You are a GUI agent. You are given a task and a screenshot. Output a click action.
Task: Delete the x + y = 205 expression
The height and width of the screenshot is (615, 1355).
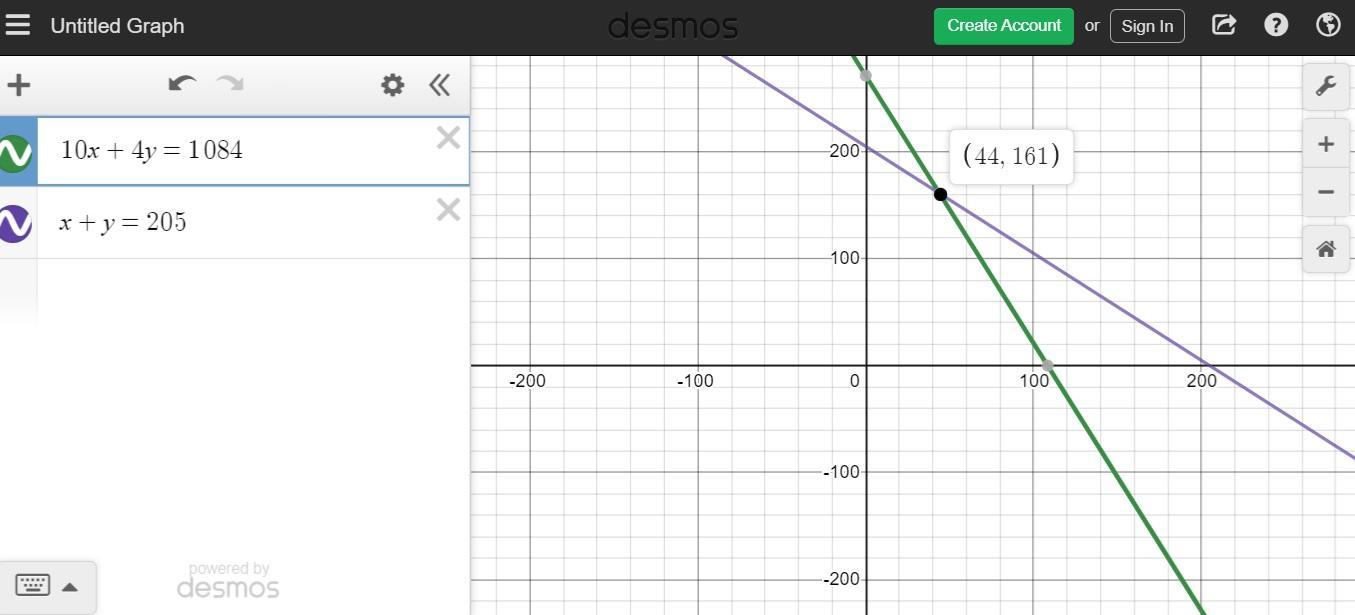(448, 210)
